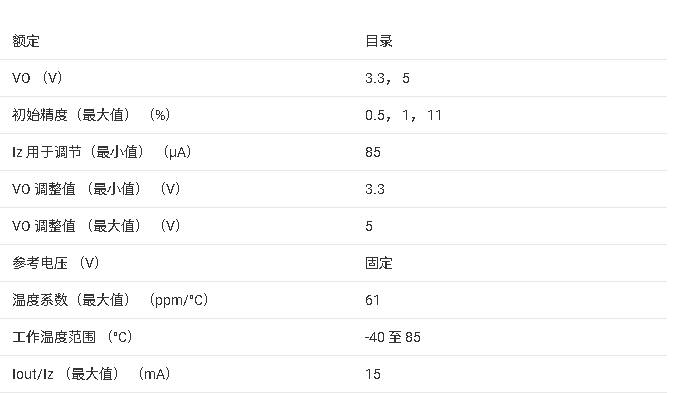677x393 pixels.
Task: Click the 温度系数（最大值）(ppm/°C) label
Action: [110, 300]
